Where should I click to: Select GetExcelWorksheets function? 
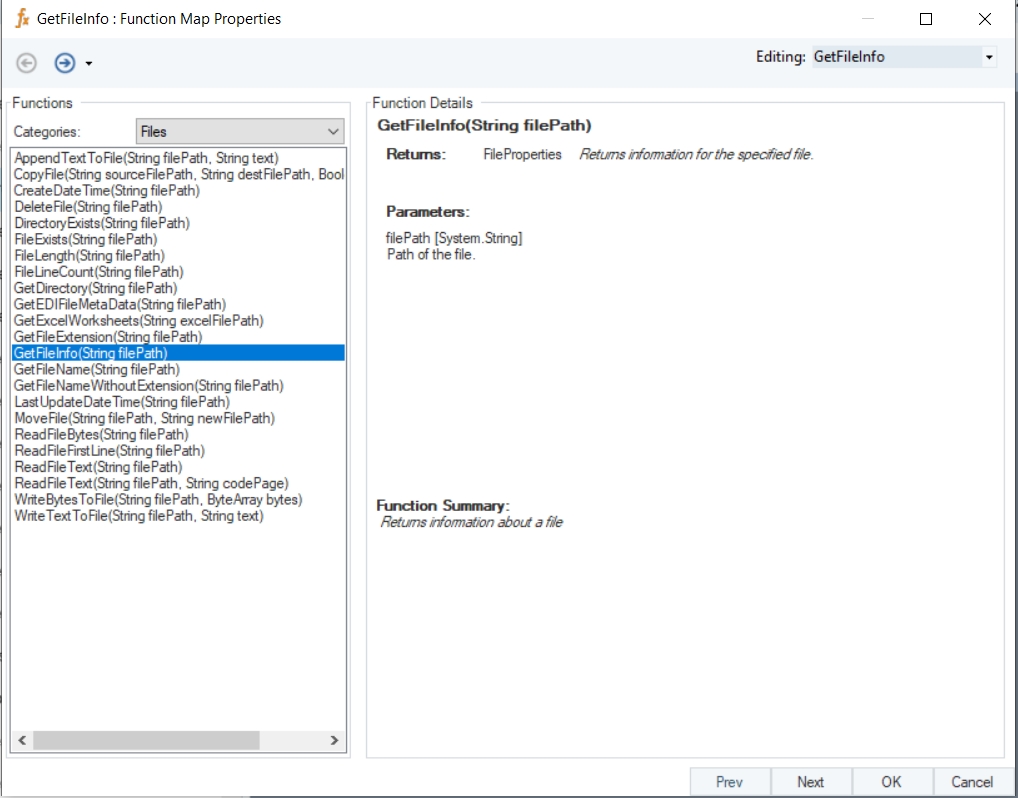click(x=139, y=321)
